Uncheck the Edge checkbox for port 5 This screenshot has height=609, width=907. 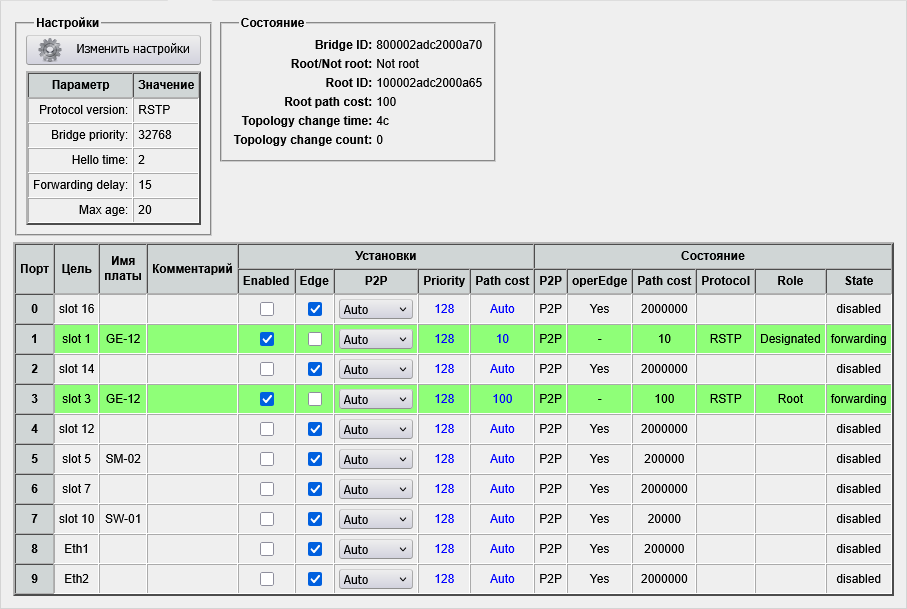pyautogui.click(x=315, y=459)
